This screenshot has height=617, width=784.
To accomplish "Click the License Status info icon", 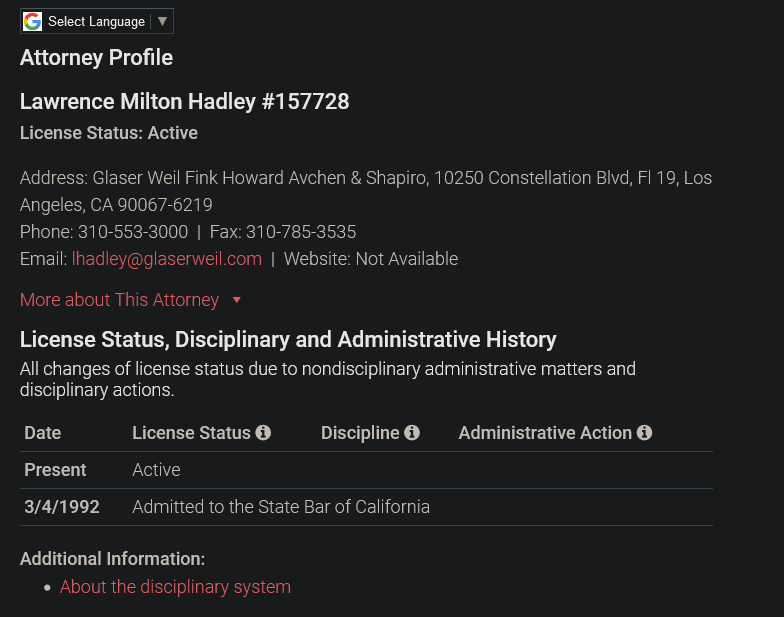I will click(263, 433).
